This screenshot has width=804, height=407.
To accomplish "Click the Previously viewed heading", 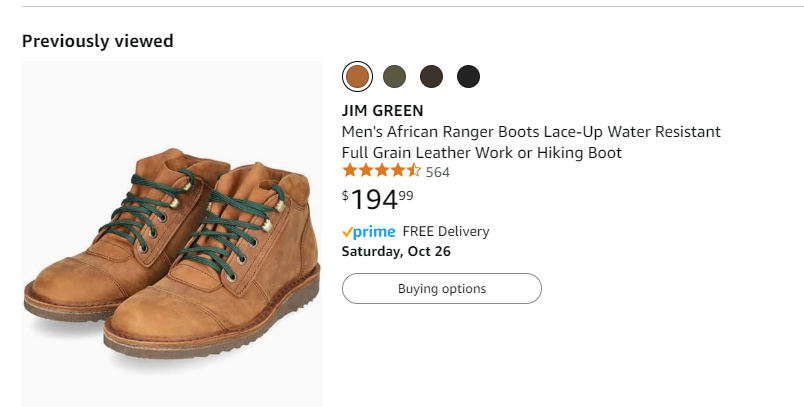I will pyautogui.click(x=98, y=41).
